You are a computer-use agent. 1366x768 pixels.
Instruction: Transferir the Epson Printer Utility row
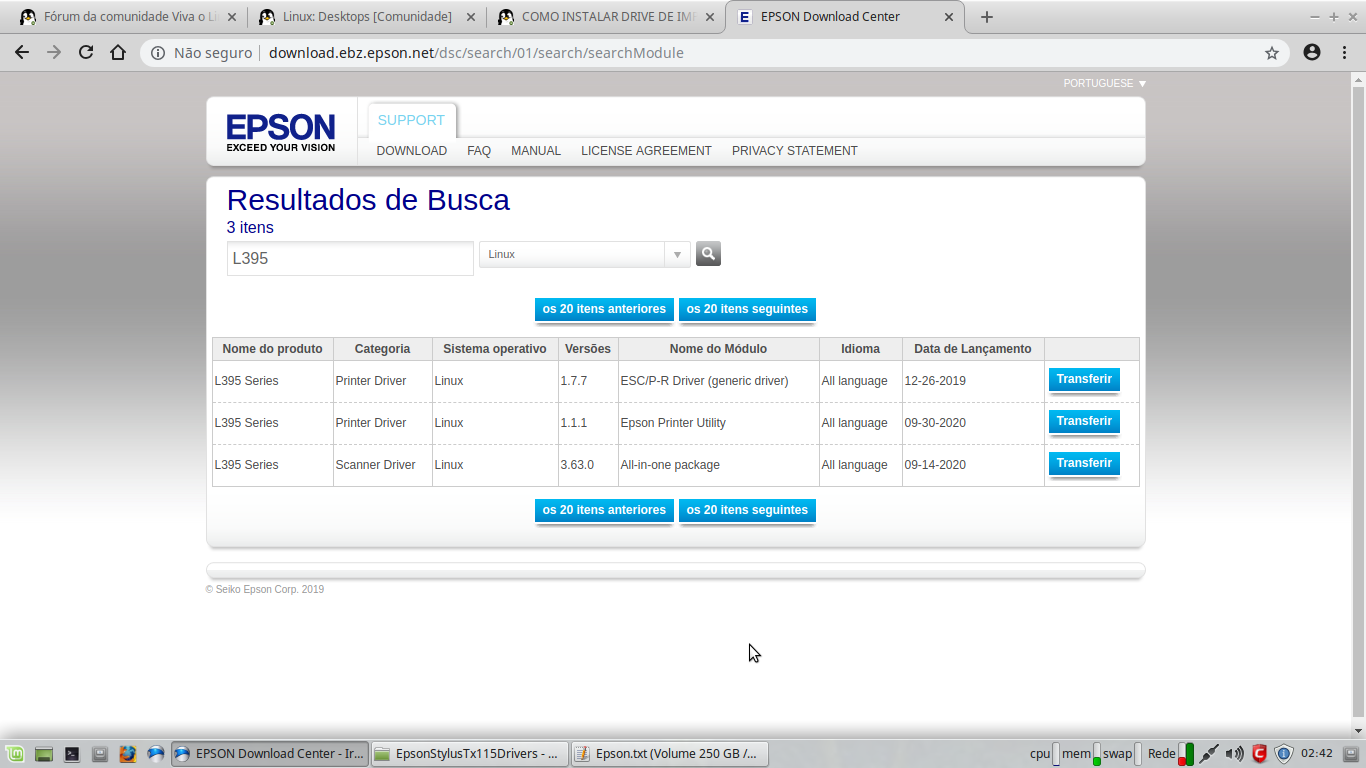(x=1084, y=422)
